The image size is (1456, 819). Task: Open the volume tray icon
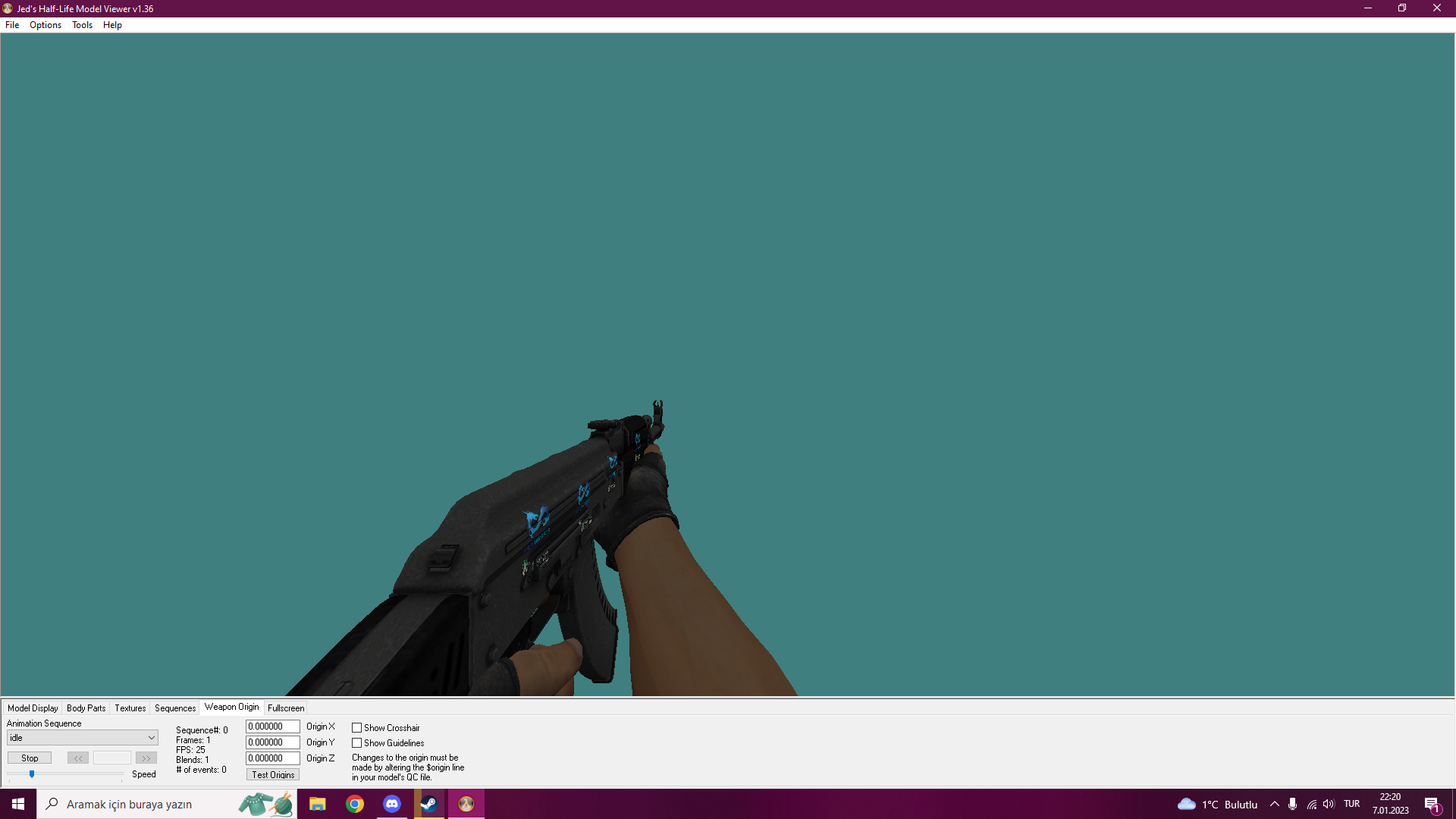(x=1329, y=805)
